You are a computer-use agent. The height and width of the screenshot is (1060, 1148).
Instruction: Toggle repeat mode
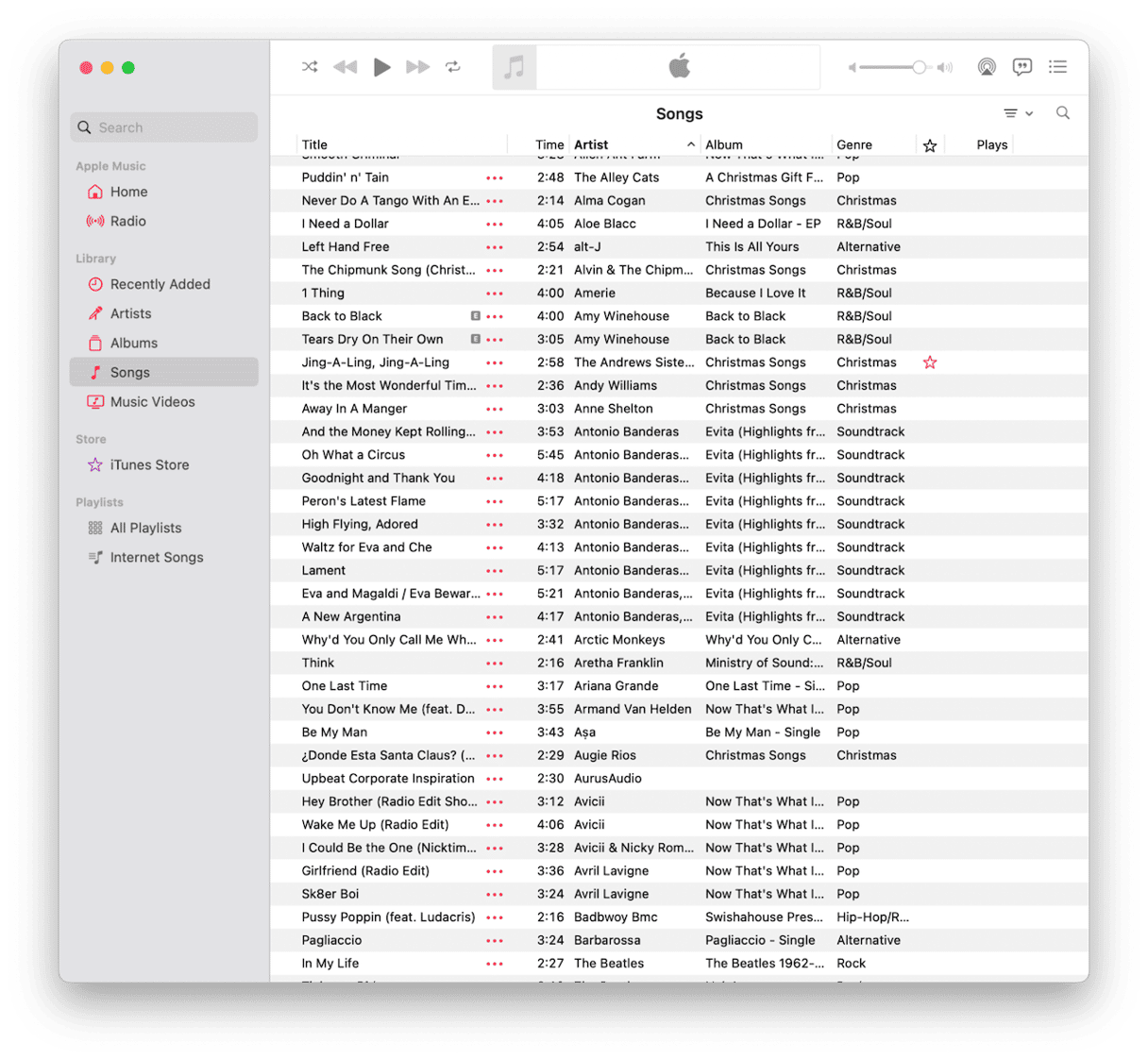[x=452, y=67]
